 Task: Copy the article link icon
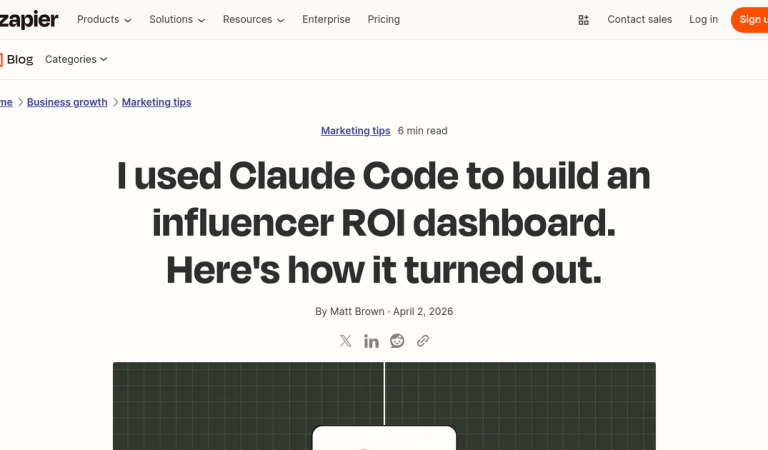[423, 341]
